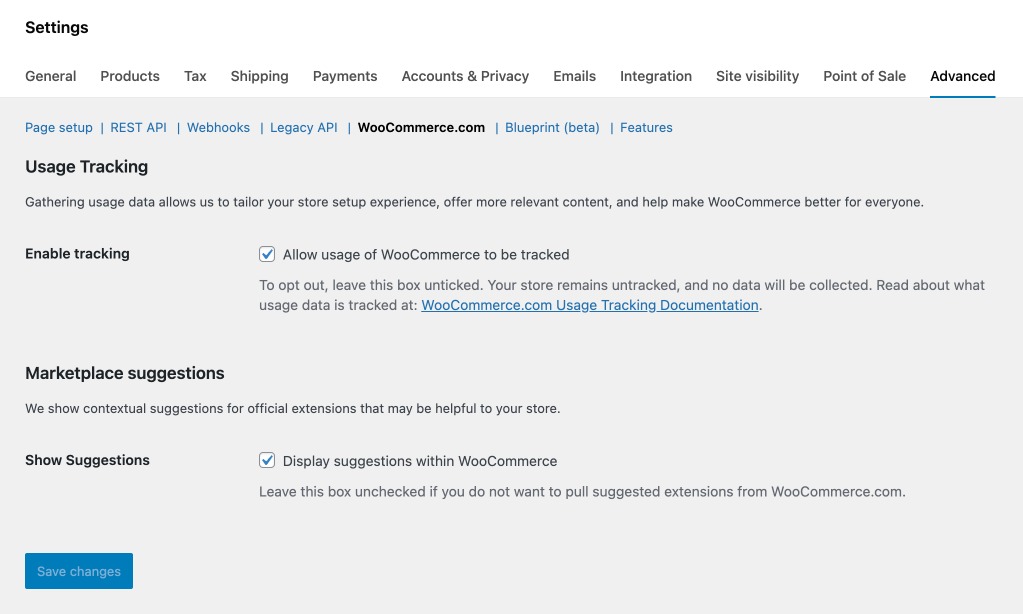Select the Emails tab
1023x614 pixels.
tap(574, 76)
